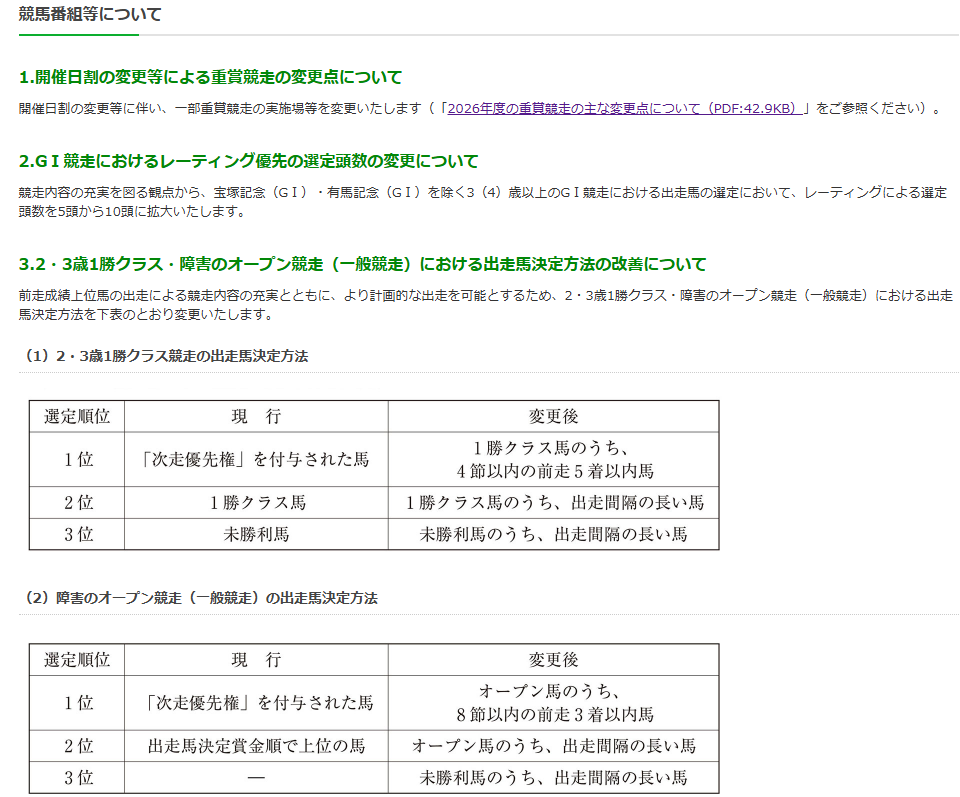Select subheading (1) 2・3歳1勝クラス競走の出走馬決定方法
Image resolution: width=960 pixels, height=797 pixels.
[165, 356]
